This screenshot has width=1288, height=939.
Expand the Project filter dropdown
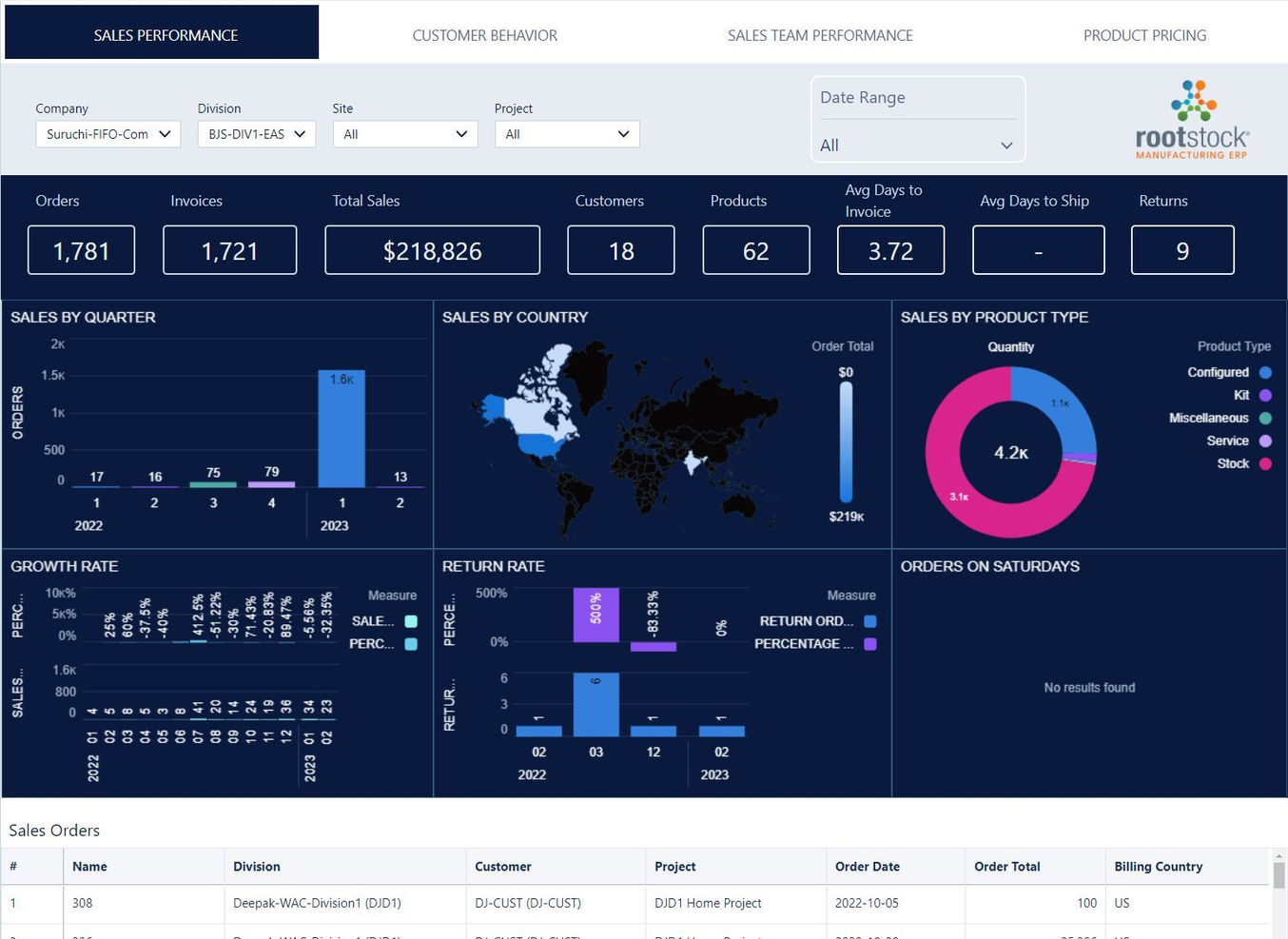pos(566,134)
